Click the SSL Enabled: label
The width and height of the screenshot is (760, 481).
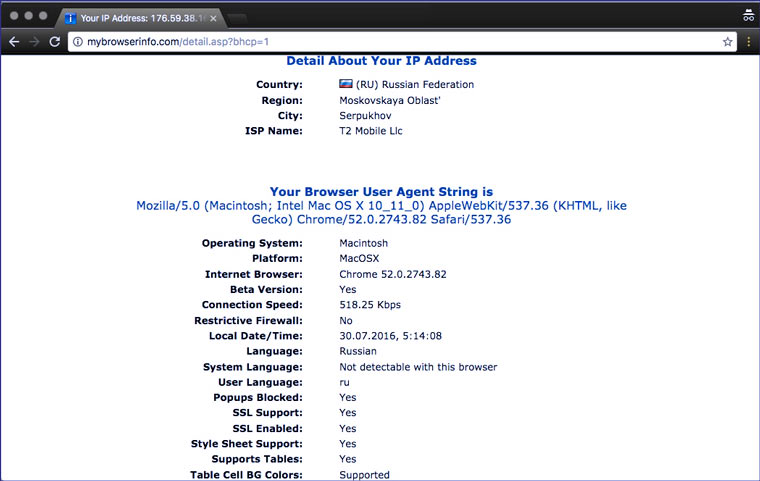click(x=268, y=429)
